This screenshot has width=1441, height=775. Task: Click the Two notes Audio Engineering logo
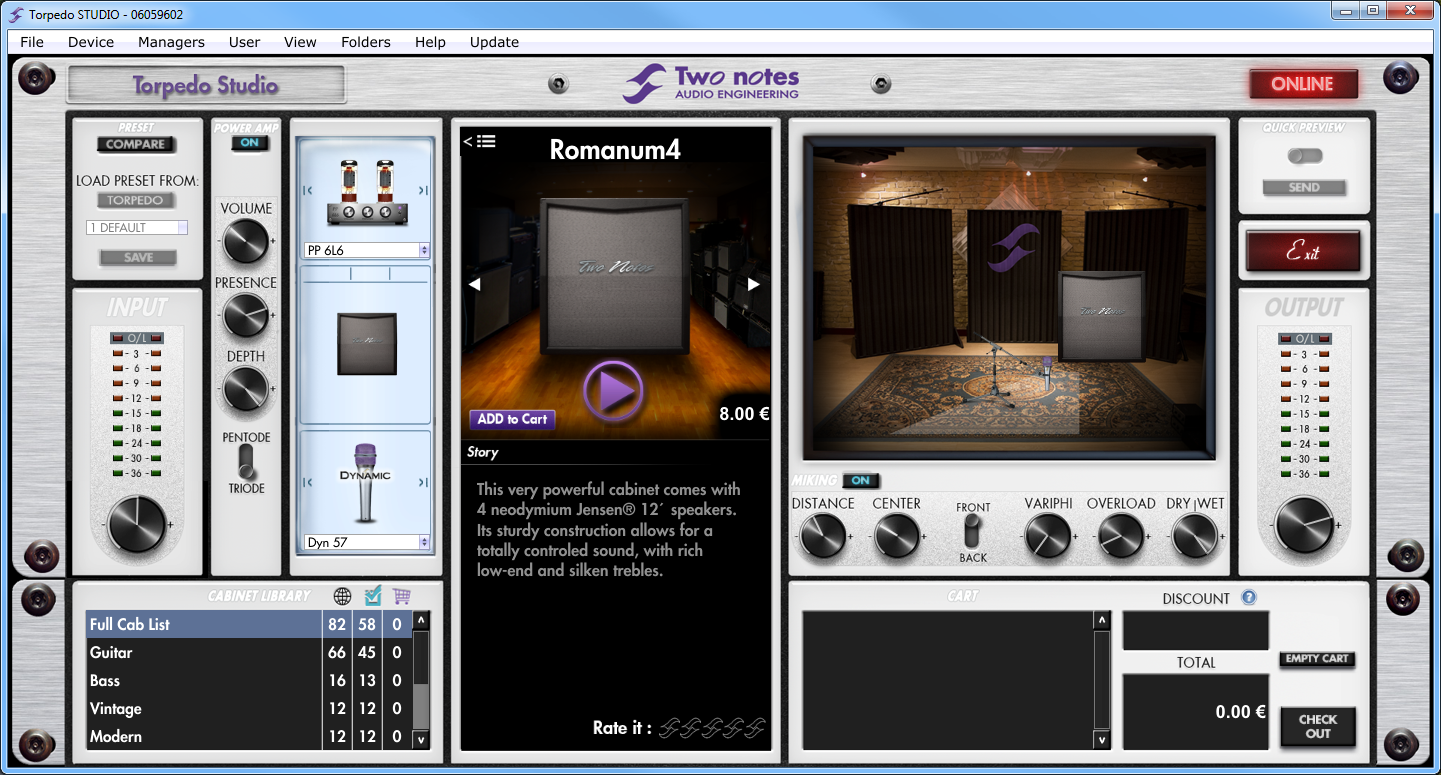point(711,83)
